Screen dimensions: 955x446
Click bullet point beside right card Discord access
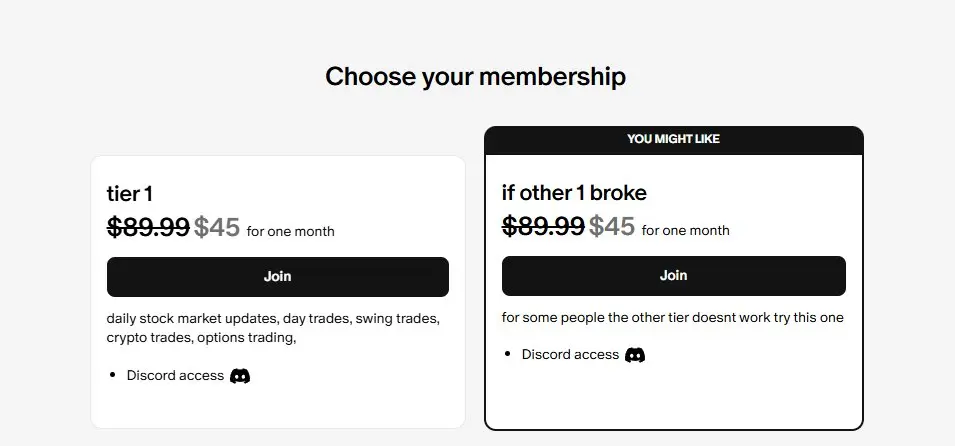pyautogui.click(x=507, y=354)
